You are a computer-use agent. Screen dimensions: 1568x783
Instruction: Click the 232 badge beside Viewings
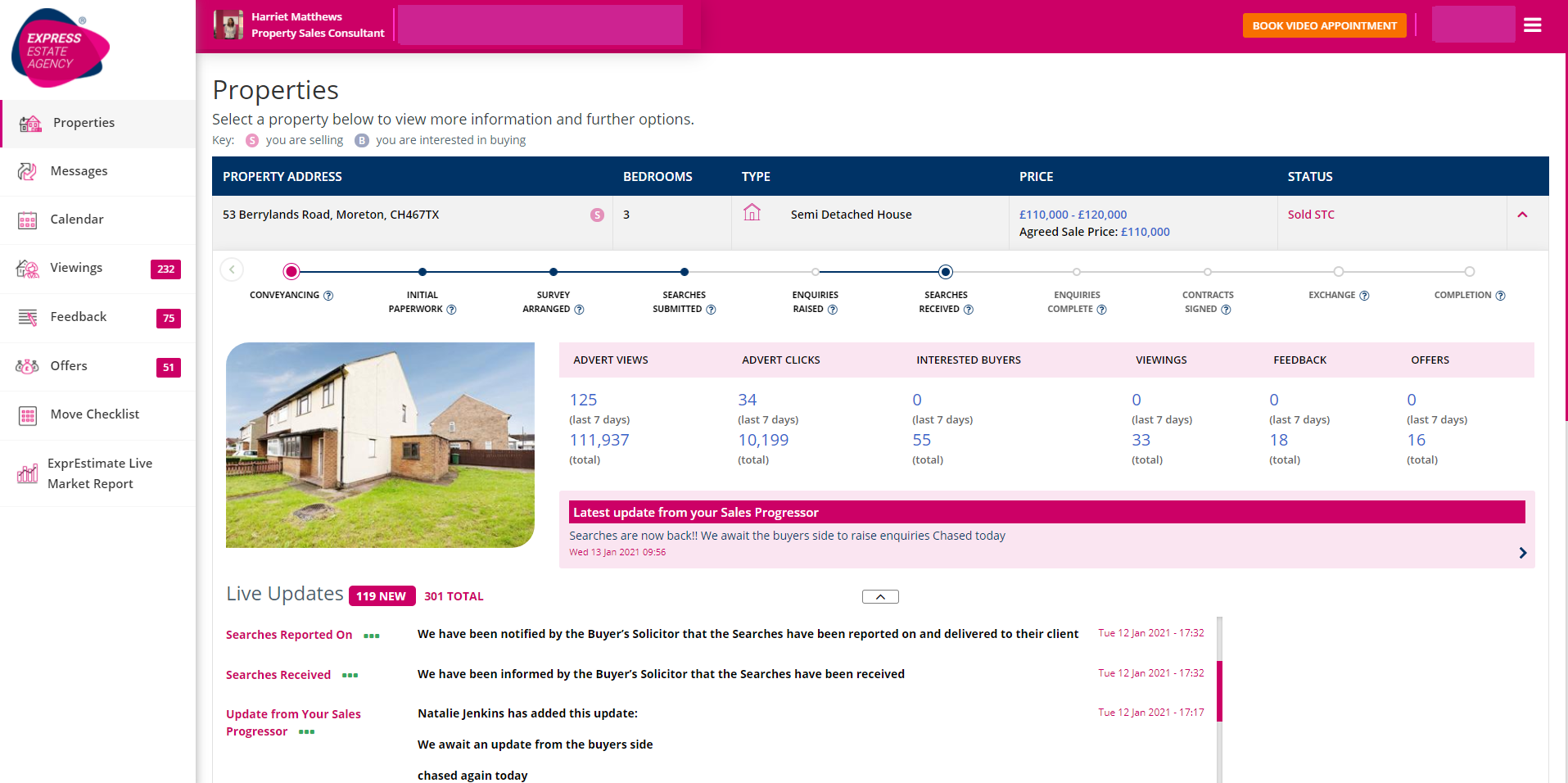(165, 269)
